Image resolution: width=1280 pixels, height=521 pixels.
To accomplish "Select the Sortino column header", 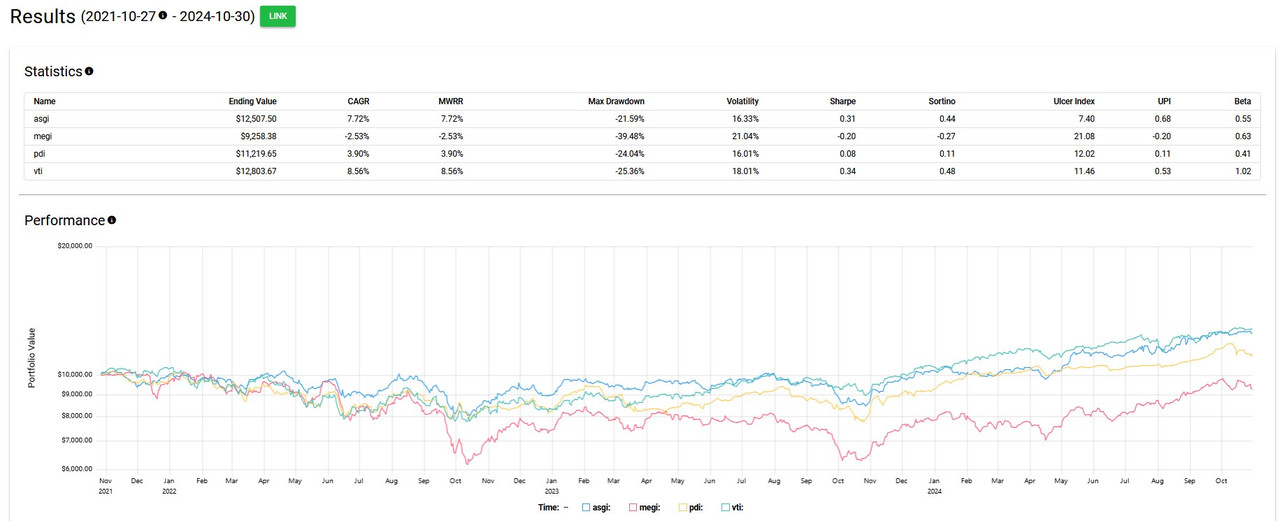I will 940,101.
